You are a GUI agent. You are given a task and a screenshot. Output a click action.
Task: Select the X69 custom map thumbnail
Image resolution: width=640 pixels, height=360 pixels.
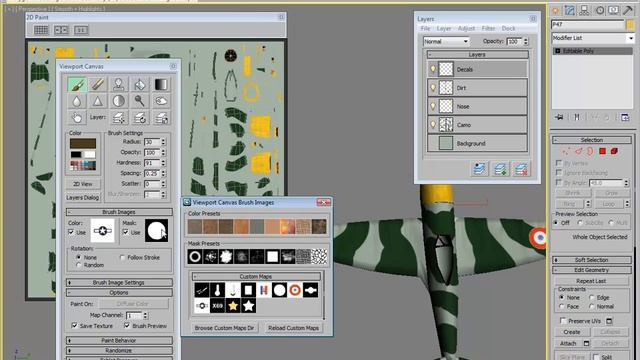click(217, 306)
